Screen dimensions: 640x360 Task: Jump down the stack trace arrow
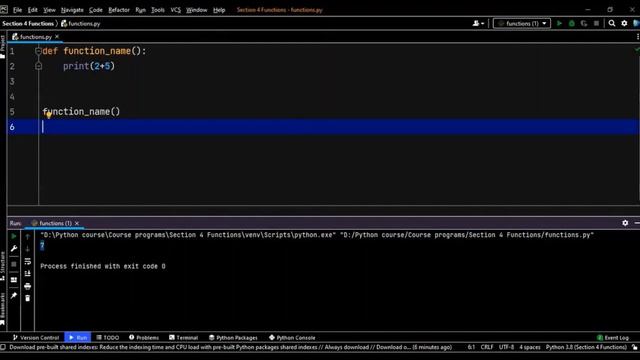[x=27, y=249]
